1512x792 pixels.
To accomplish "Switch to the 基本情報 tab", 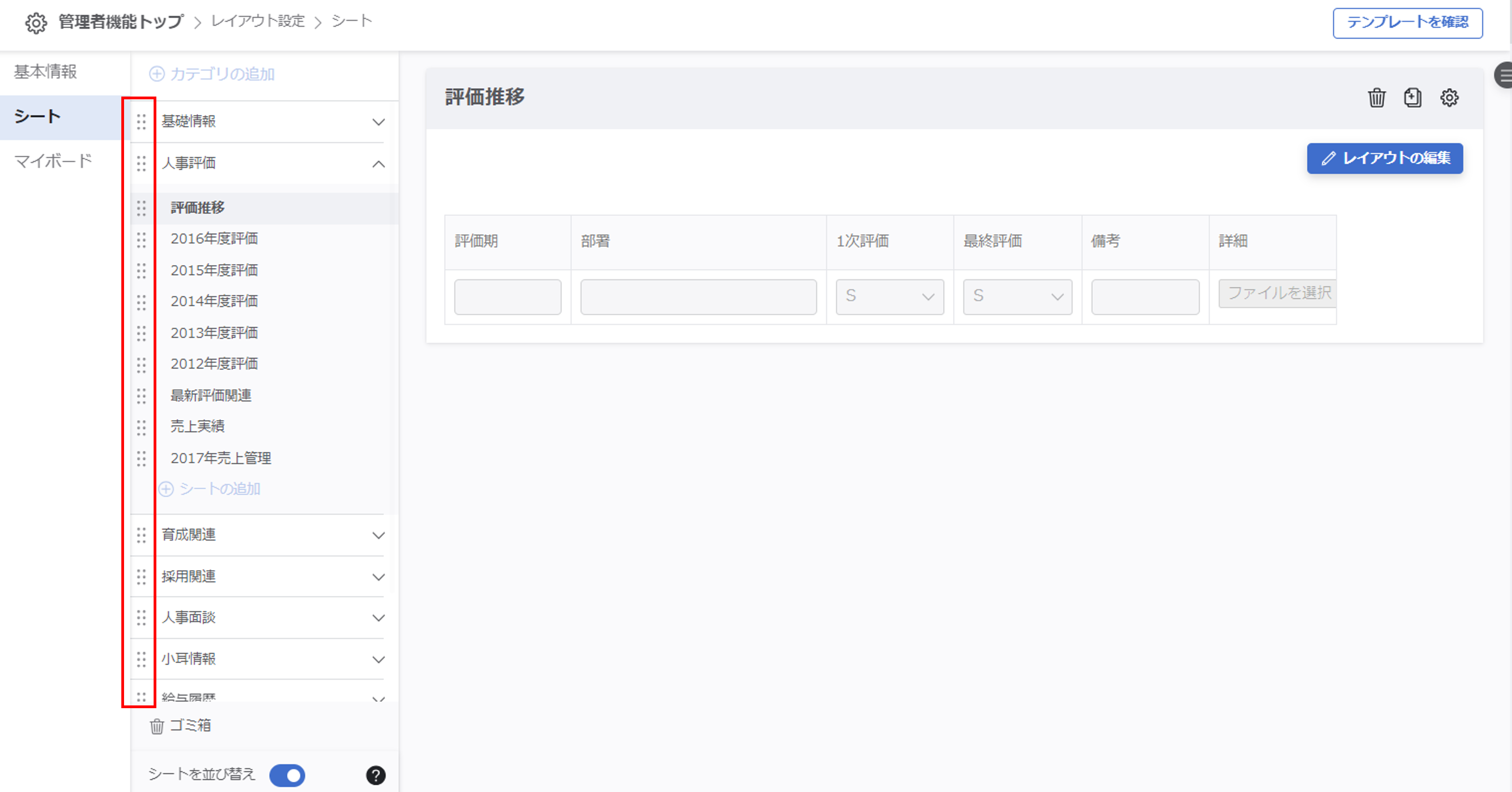I will [x=46, y=71].
